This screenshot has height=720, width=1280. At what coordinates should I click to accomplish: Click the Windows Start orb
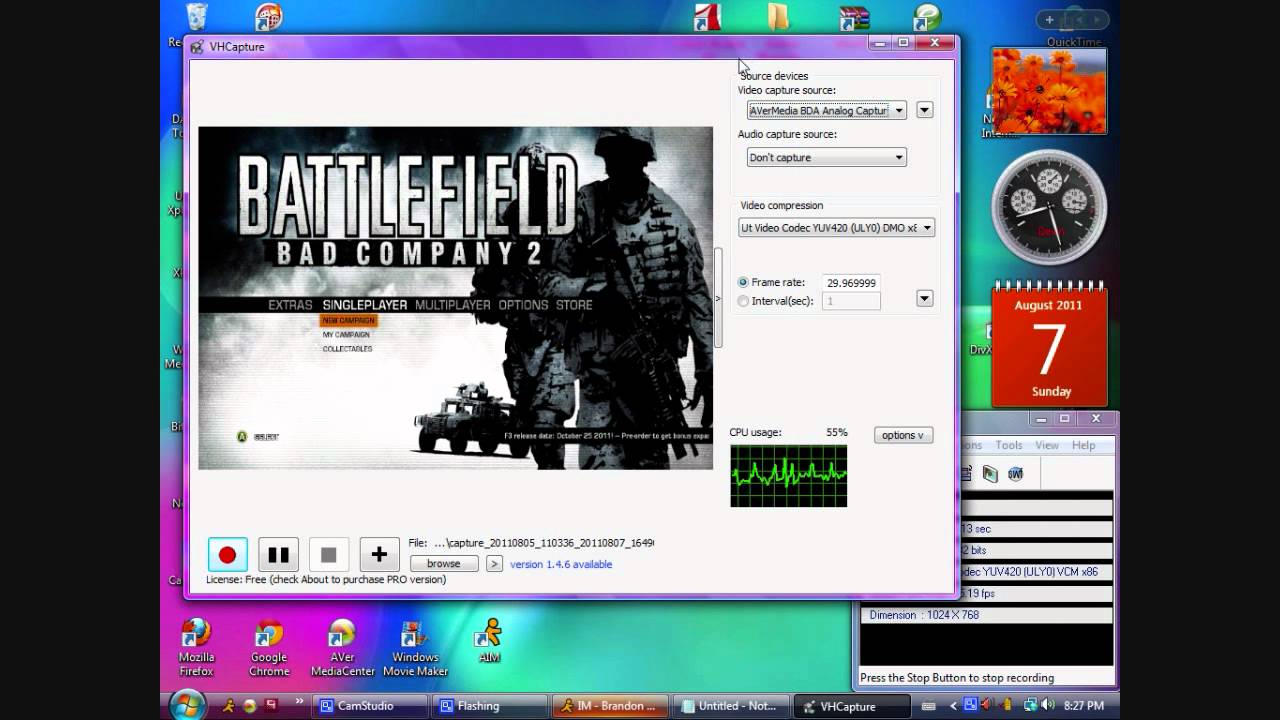click(x=187, y=705)
